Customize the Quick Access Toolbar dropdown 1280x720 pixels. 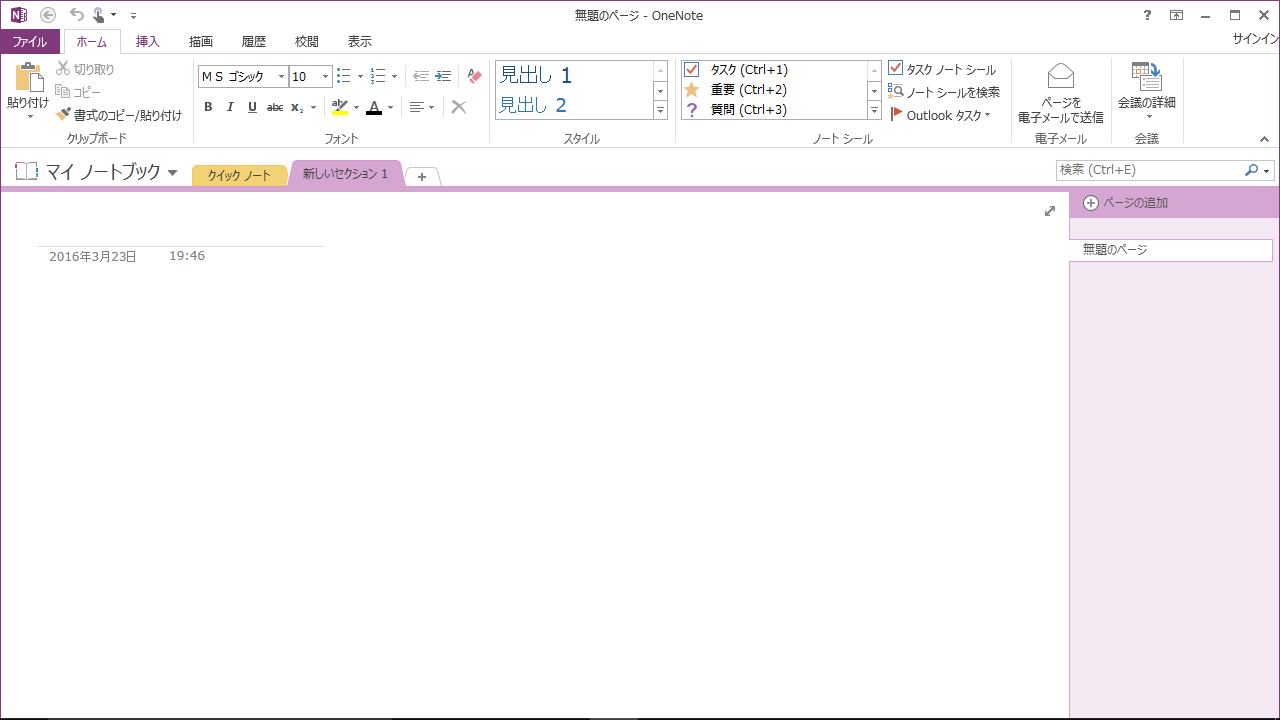point(133,16)
